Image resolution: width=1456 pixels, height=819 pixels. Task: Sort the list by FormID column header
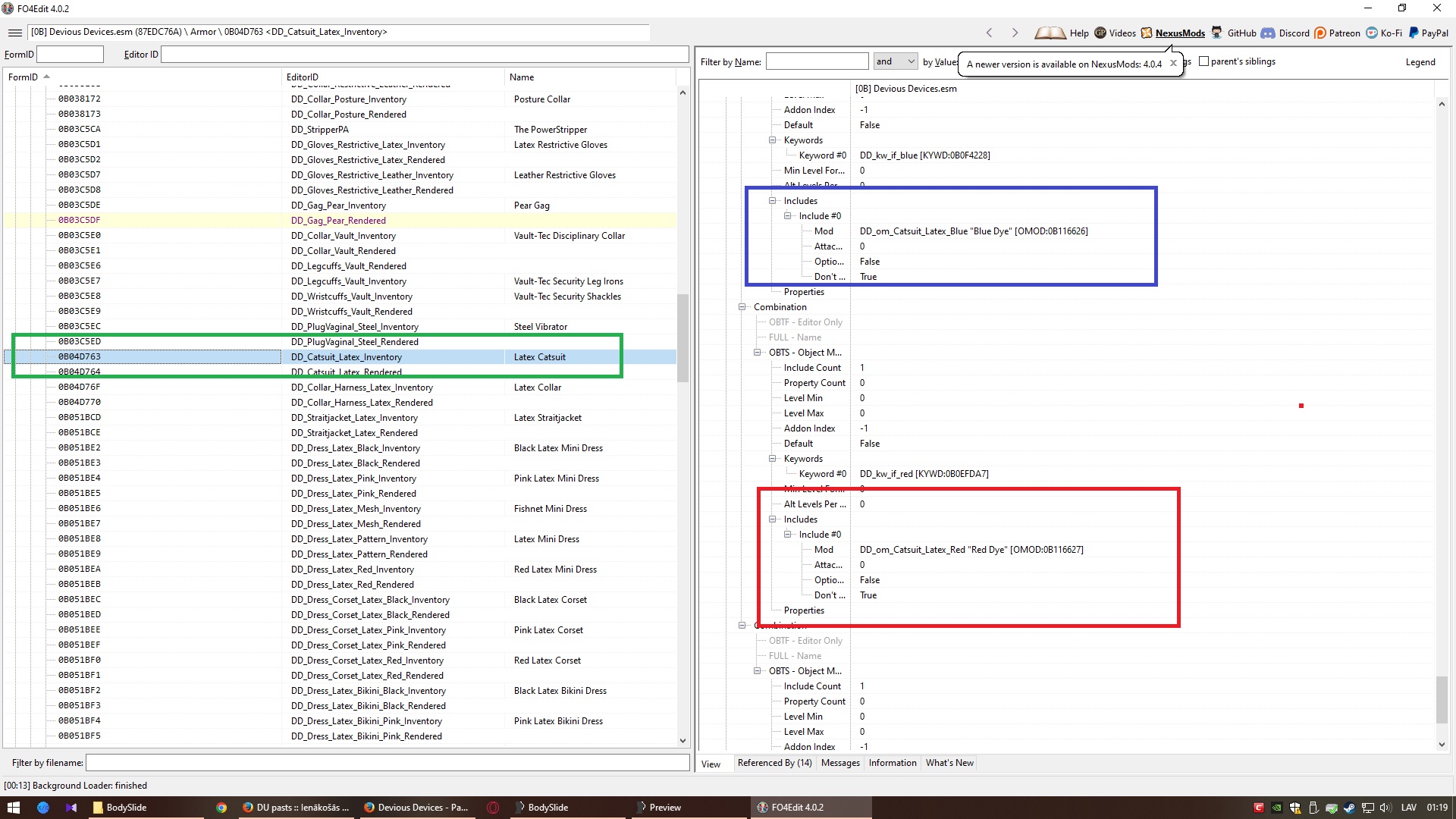click(142, 77)
